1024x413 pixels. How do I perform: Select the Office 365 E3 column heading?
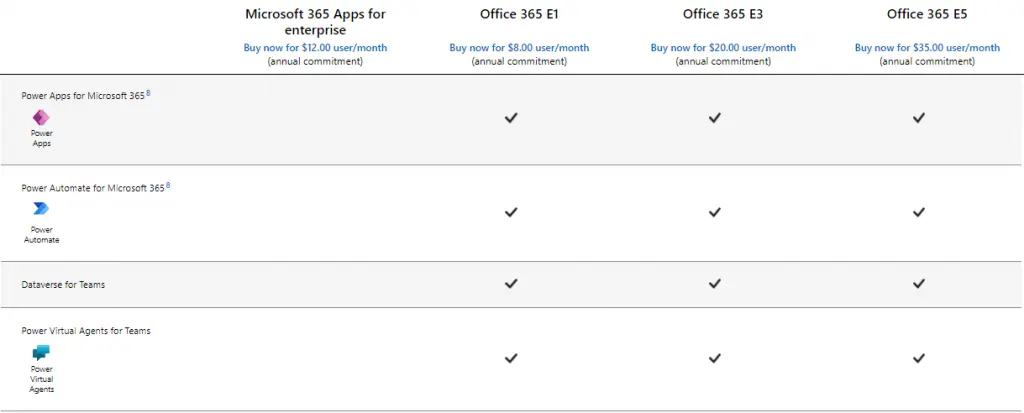pyautogui.click(x=723, y=14)
